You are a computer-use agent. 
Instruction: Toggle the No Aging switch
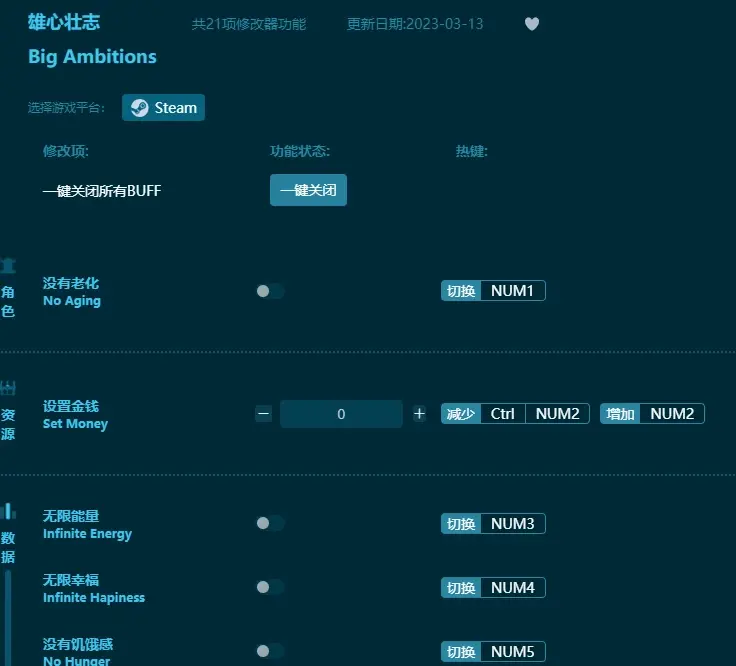click(270, 291)
